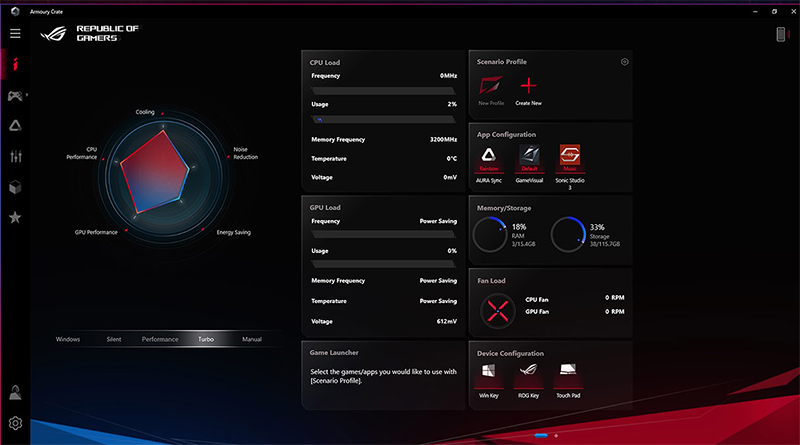The width and height of the screenshot is (800, 445).
Task: Open the AURA Sync triangle sidebar icon
Action: click(15, 126)
